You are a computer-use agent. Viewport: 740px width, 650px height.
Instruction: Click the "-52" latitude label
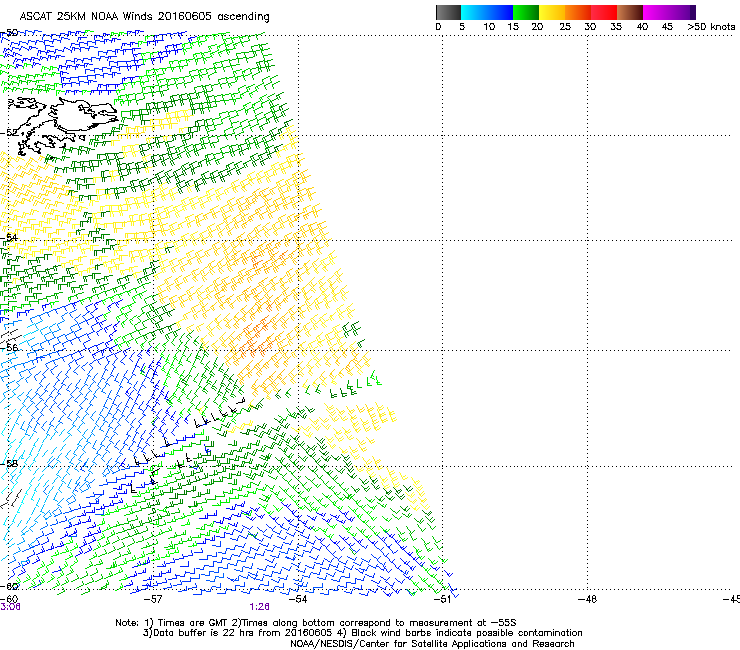click(9, 132)
